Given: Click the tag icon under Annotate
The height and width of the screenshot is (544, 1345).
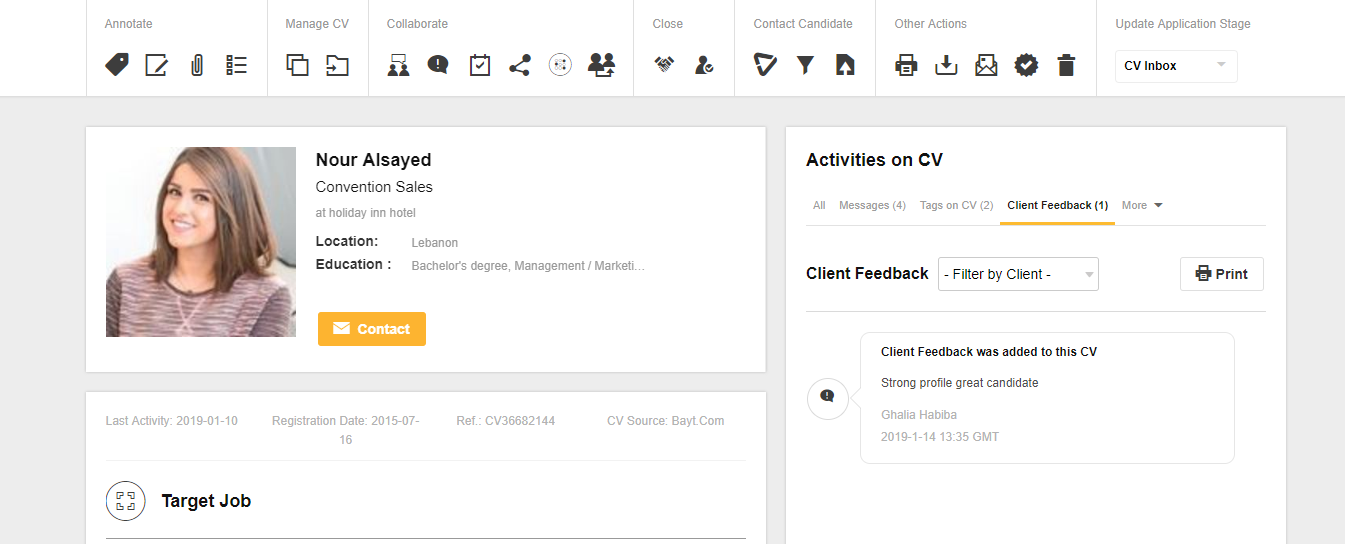Looking at the screenshot, I should tap(117, 66).
